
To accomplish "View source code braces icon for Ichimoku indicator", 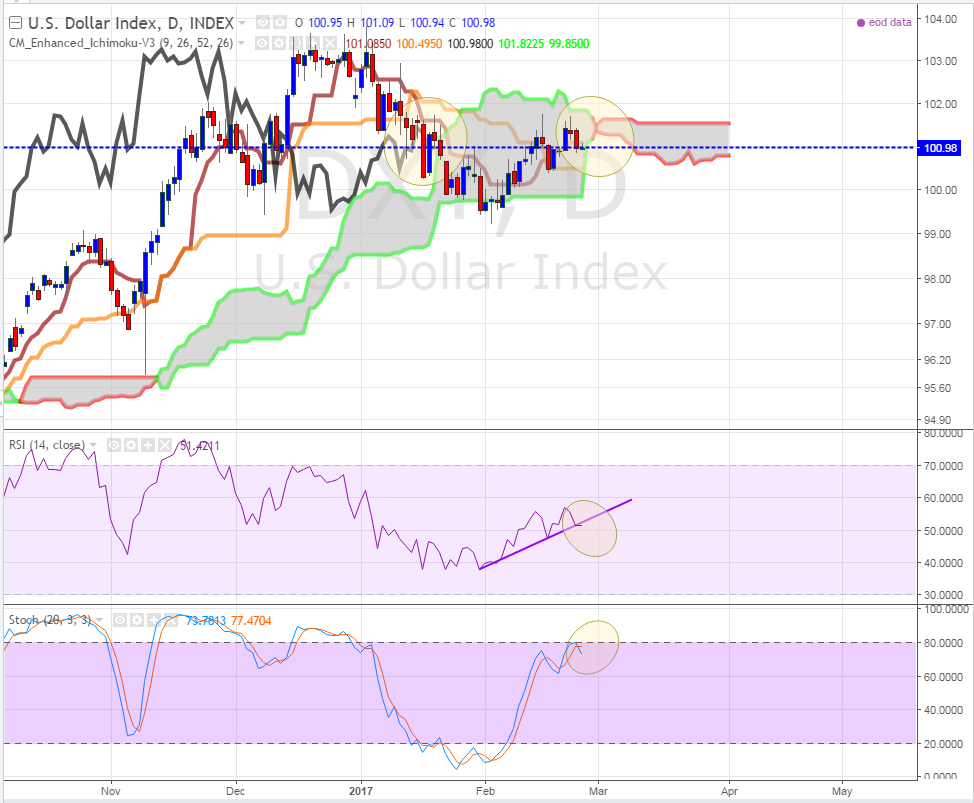I will tap(296, 43).
